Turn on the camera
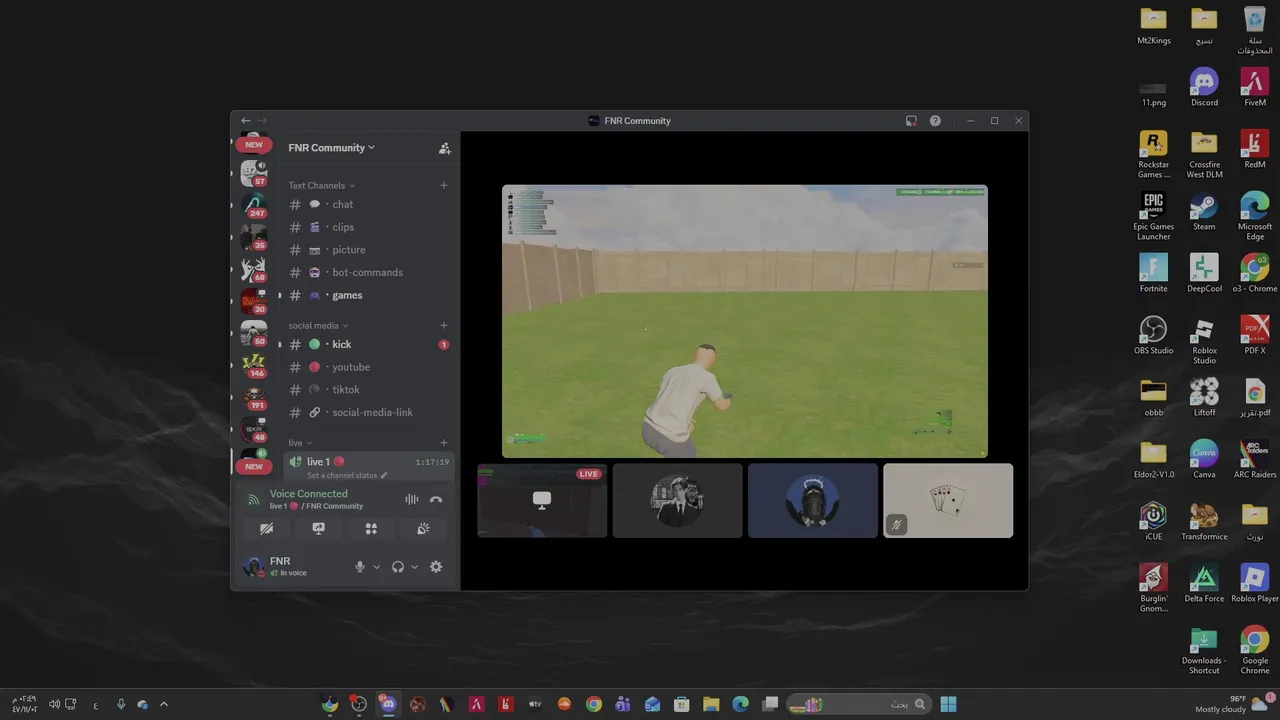This screenshot has height=720, width=1280. [266, 529]
